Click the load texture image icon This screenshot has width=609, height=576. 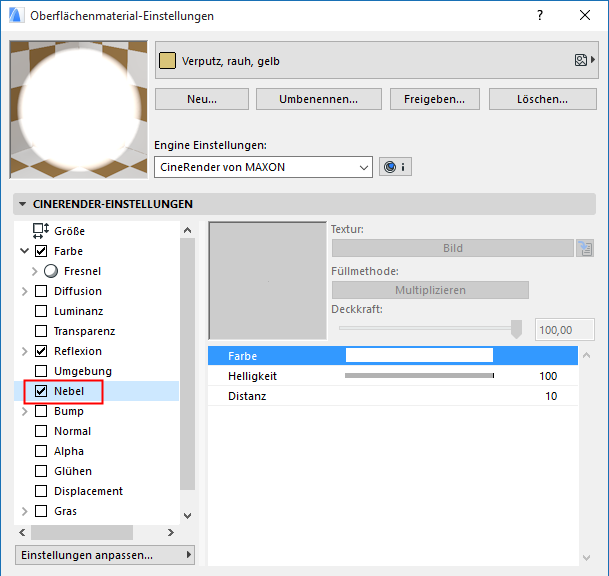pos(585,248)
